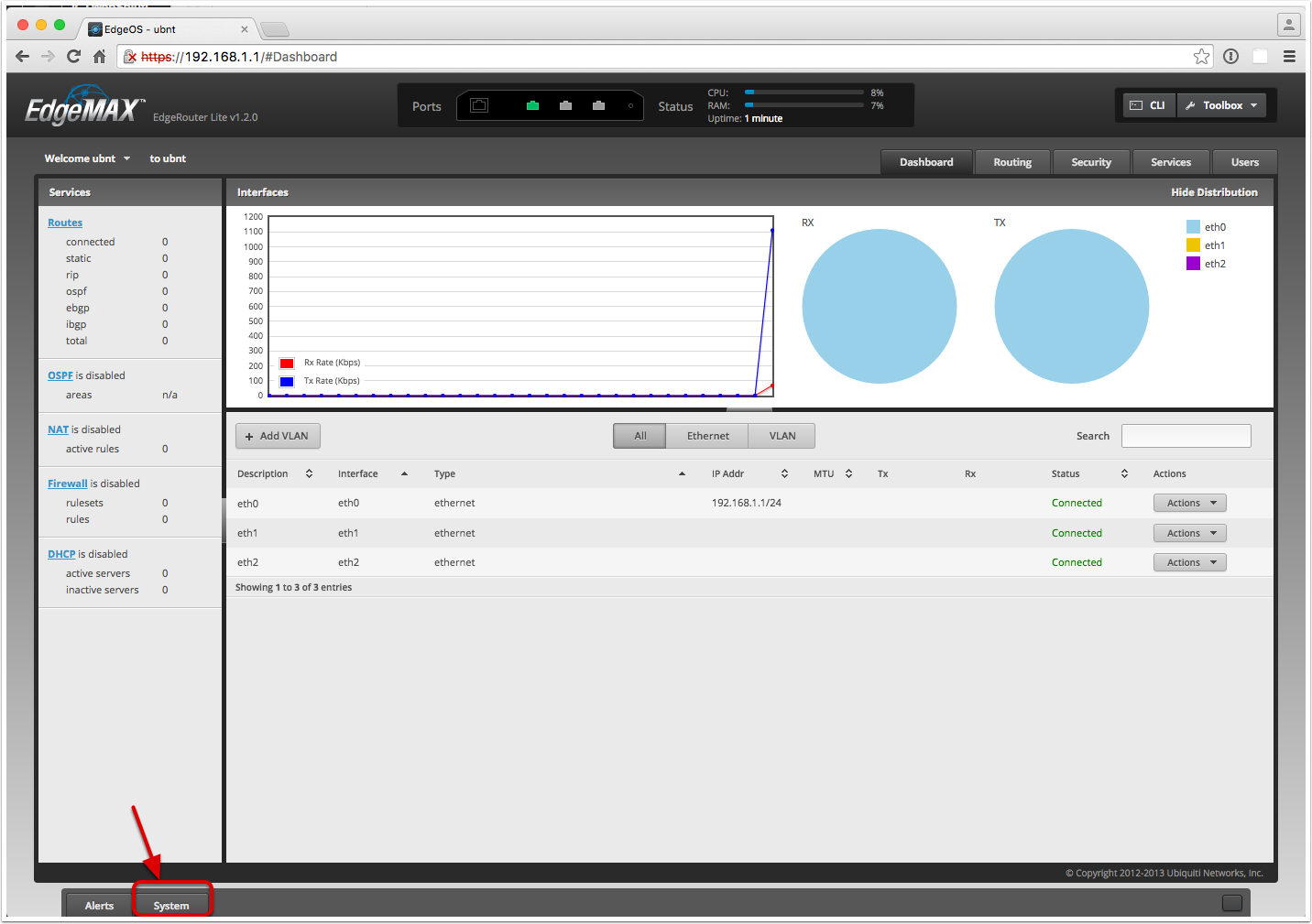Screen dimensions: 1312x924
Task: Sort the table by IP Addr
Action: coord(749,473)
